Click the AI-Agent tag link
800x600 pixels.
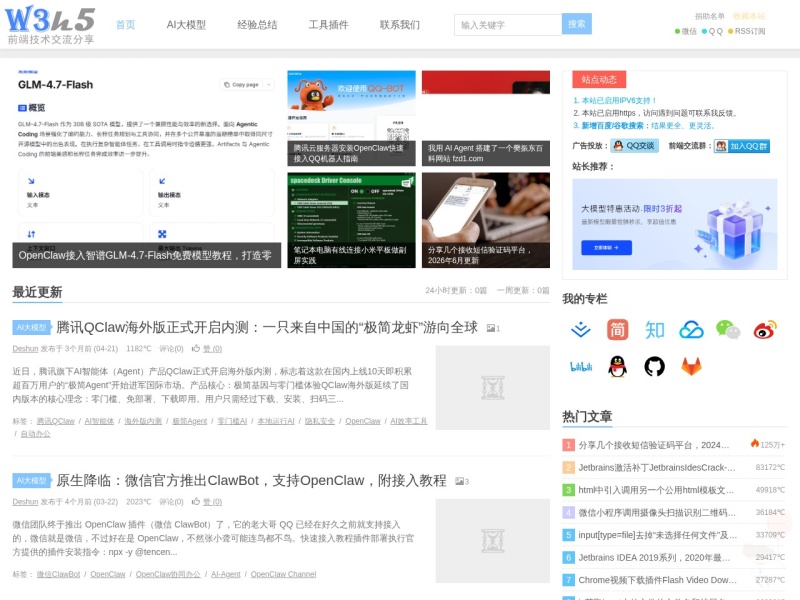point(226,574)
